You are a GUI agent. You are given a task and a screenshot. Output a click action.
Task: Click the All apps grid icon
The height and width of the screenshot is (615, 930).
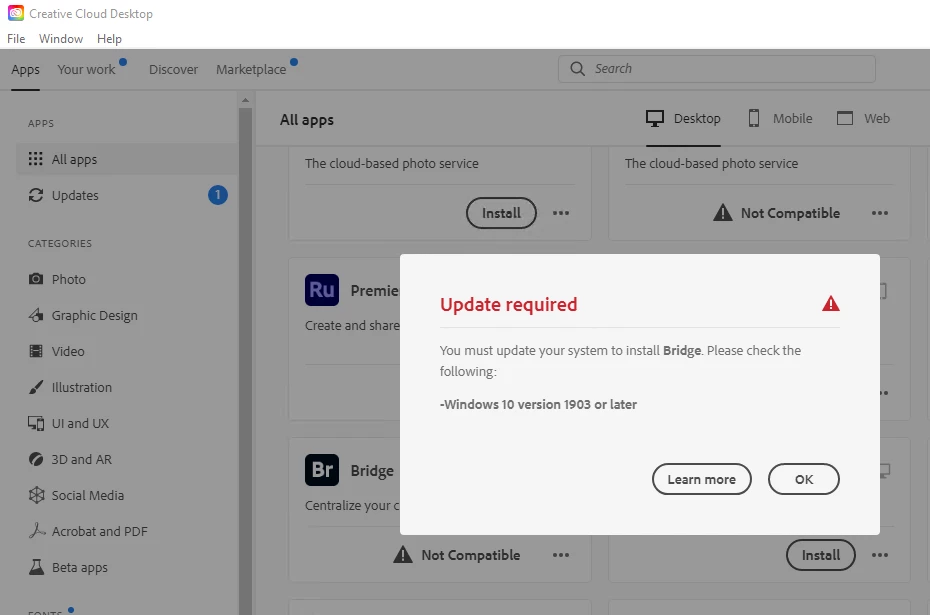36,159
